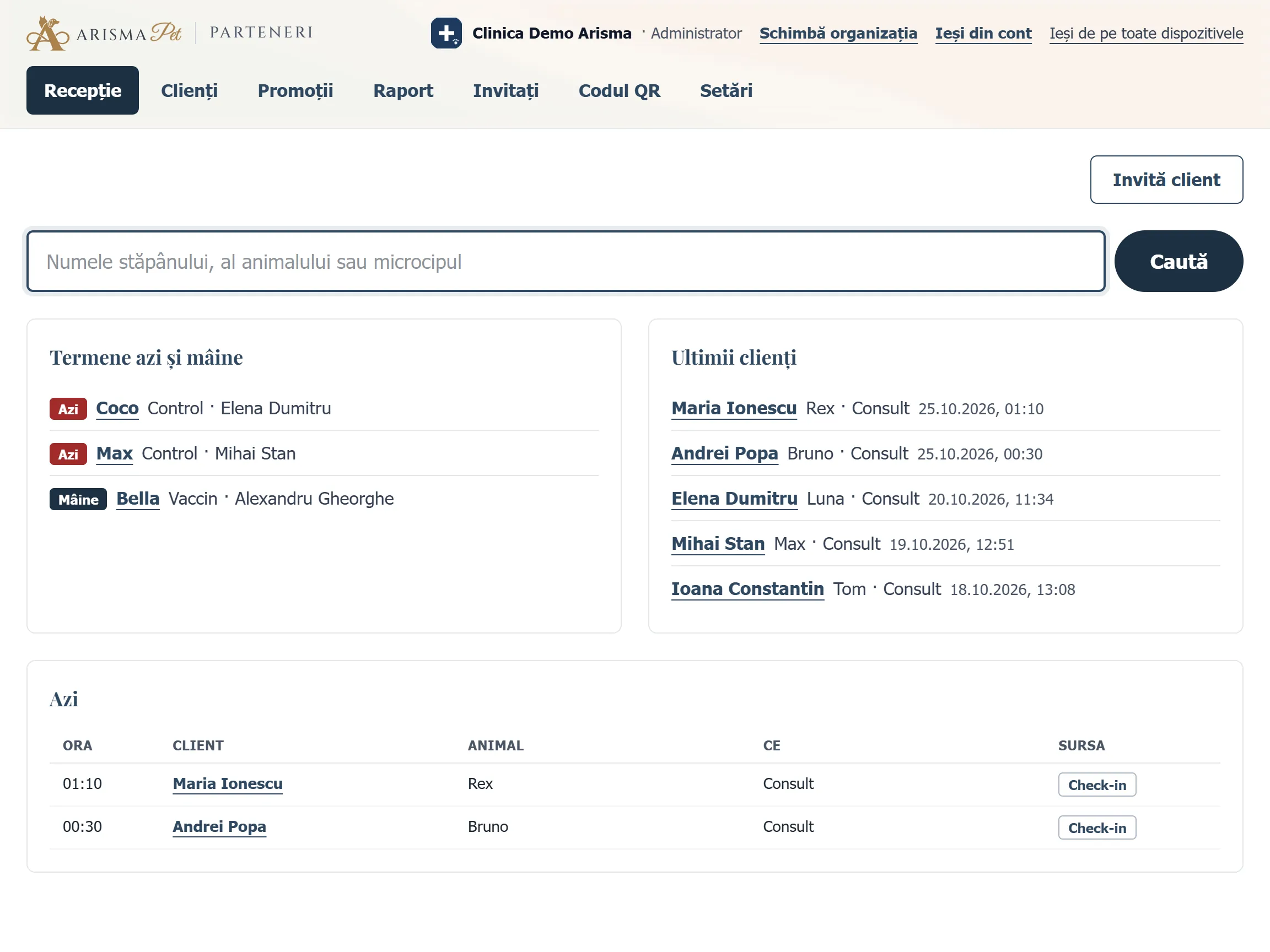1270x952 pixels.
Task: Open the Codul QR page
Action: tap(619, 90)
